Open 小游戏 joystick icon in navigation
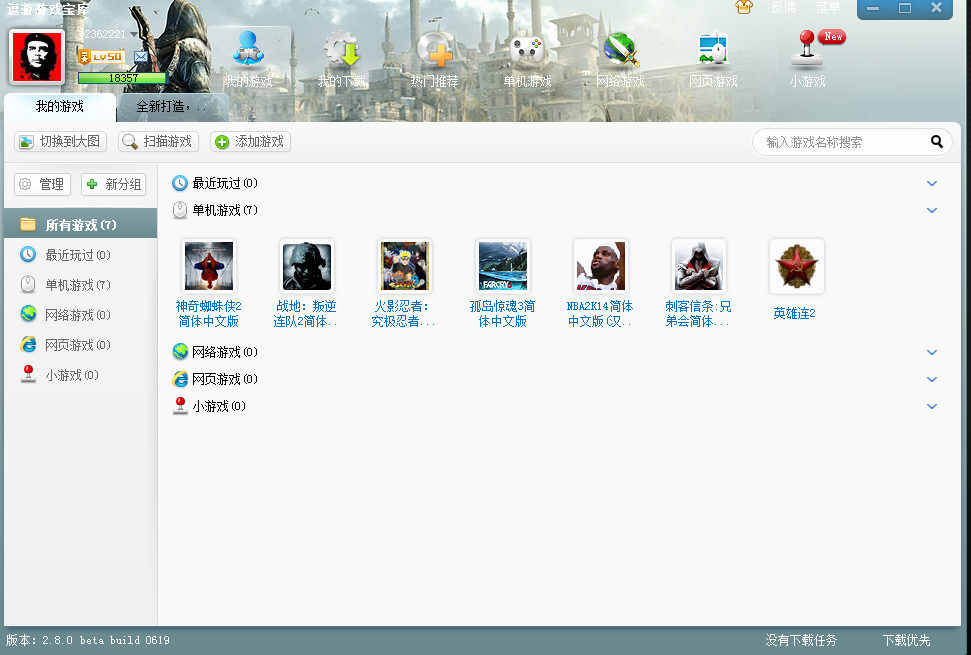Image resolution: width=971 pixels, height=655 pixels. pyautogui.click(x=807, y=59)
